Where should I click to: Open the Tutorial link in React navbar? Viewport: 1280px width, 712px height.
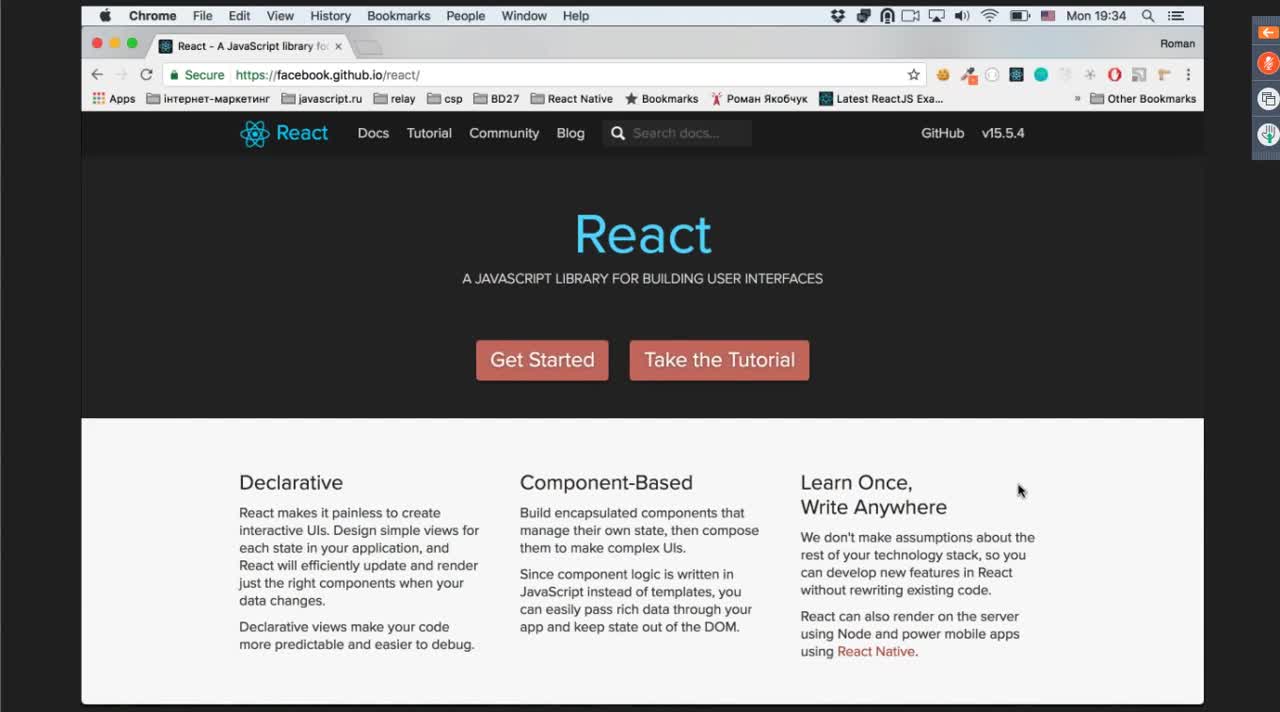point(429,133)
